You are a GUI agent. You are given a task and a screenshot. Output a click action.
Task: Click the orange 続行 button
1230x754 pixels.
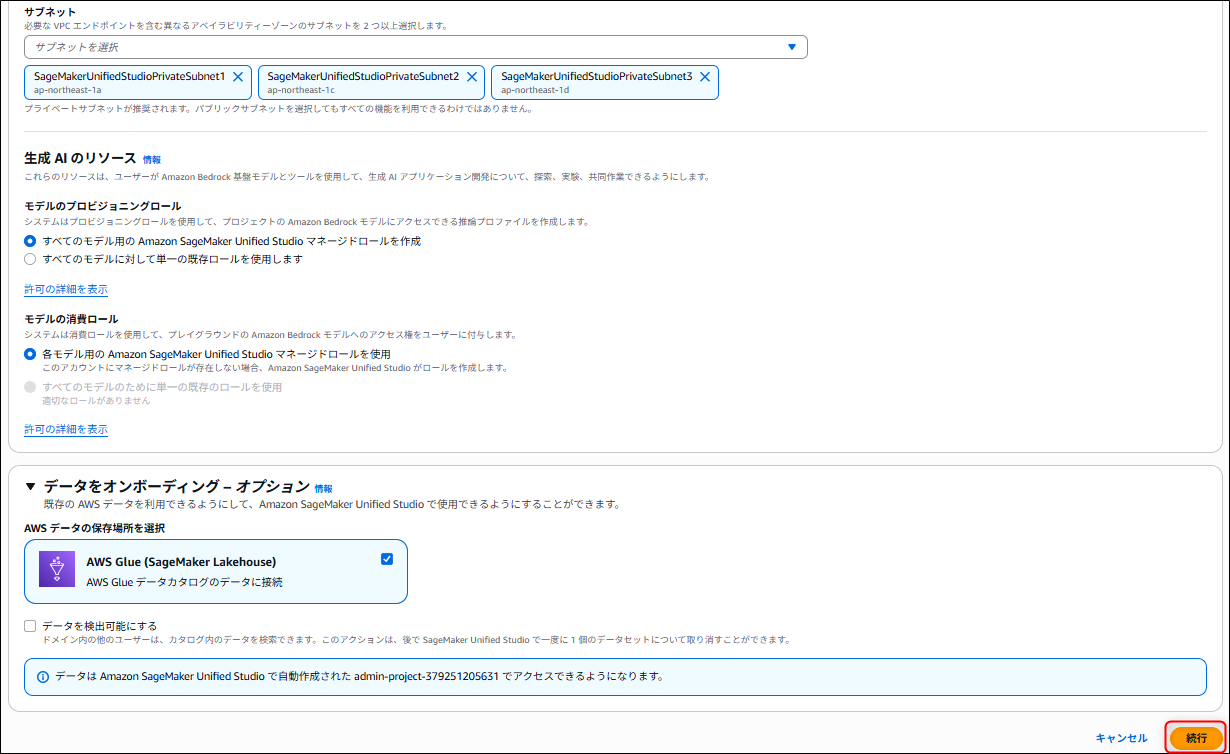[x=1196, y=738]
